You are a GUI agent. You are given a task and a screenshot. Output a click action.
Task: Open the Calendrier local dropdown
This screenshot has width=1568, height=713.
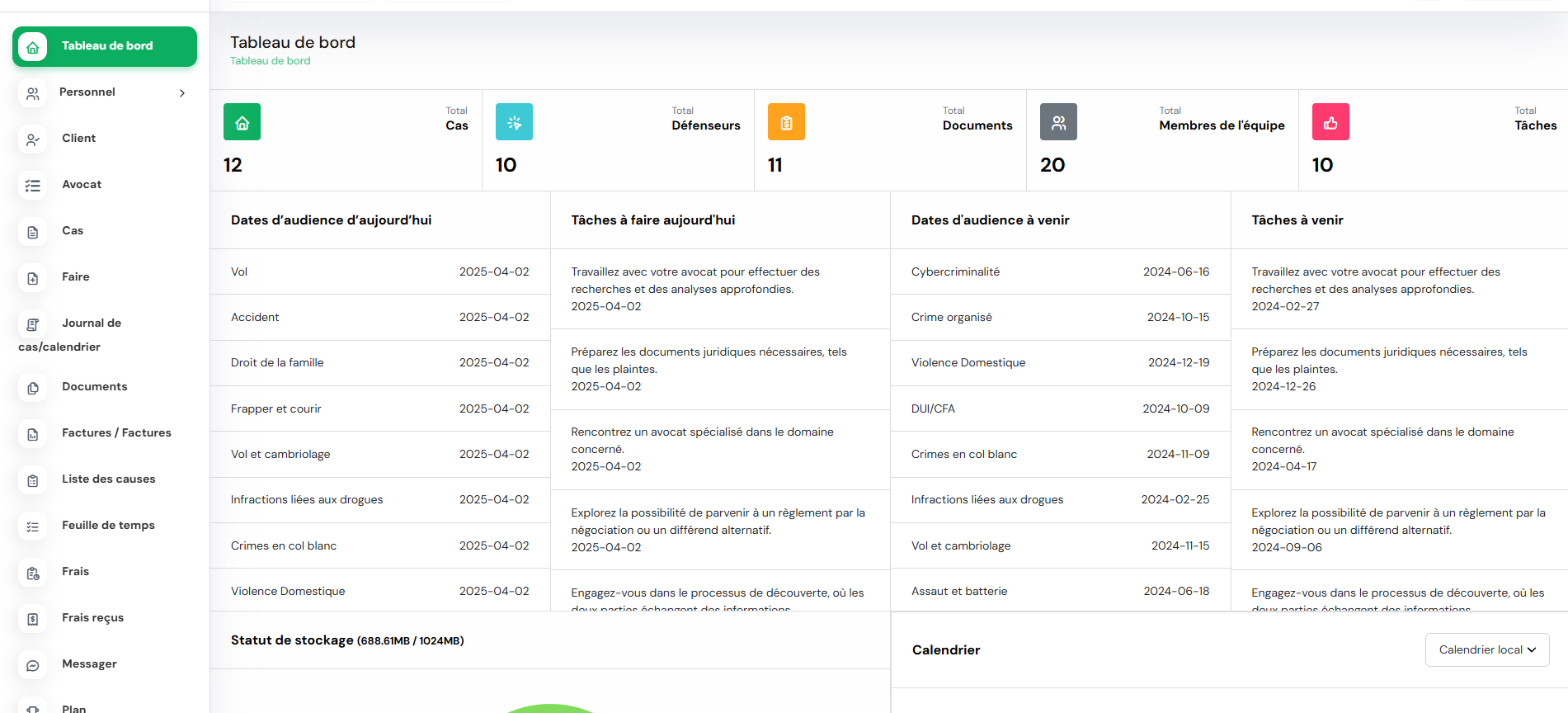click(x=1486, y=649)
